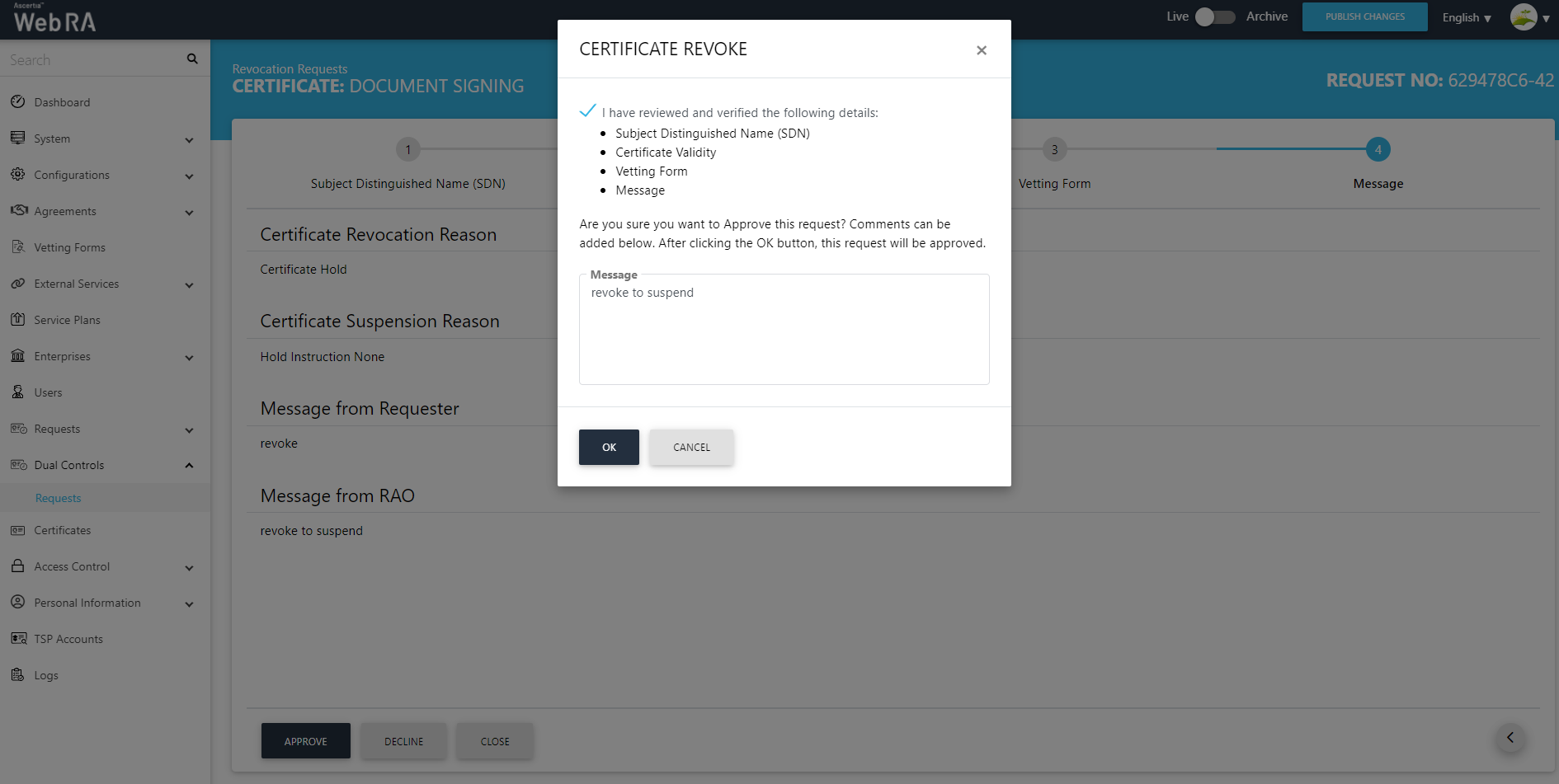This screenshot has height=784, width=1559.
Task: Toggle the Live/Archive switch
Action: [1216, 16]
